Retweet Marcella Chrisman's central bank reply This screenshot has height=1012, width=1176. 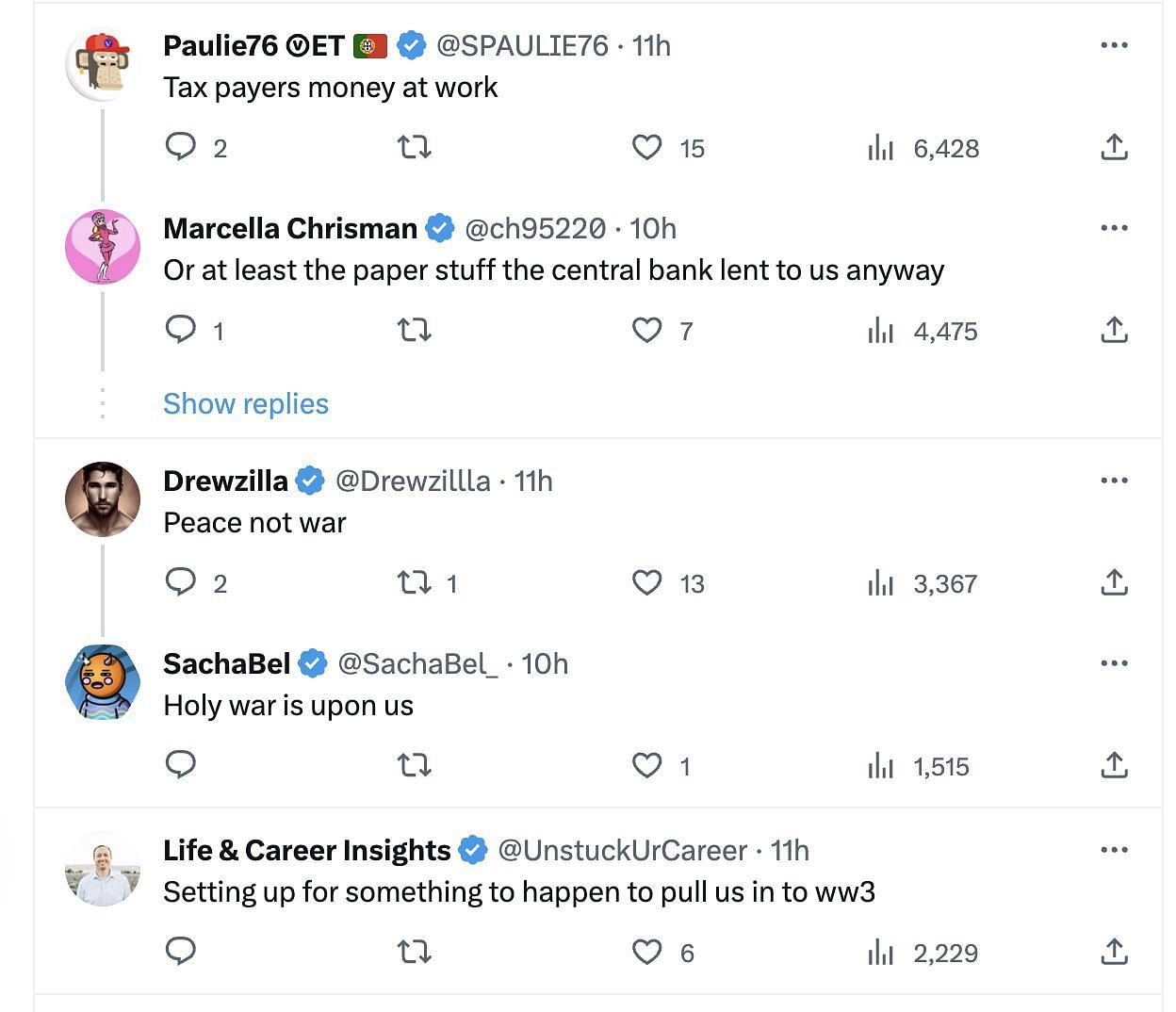[415, 330]
